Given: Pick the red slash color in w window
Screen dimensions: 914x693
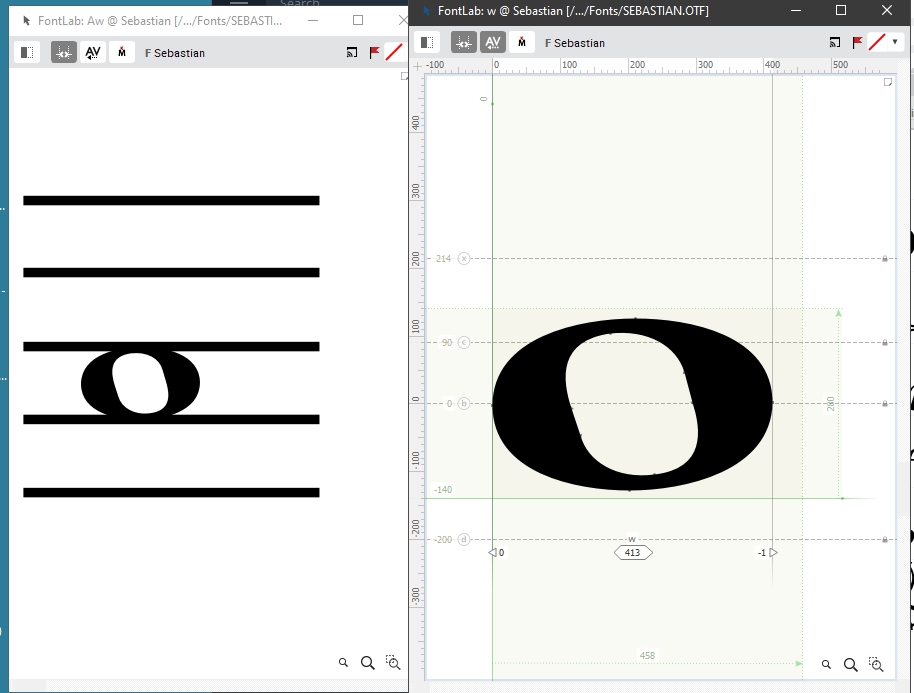Looking at the screenshot, I should pos(877,42).
